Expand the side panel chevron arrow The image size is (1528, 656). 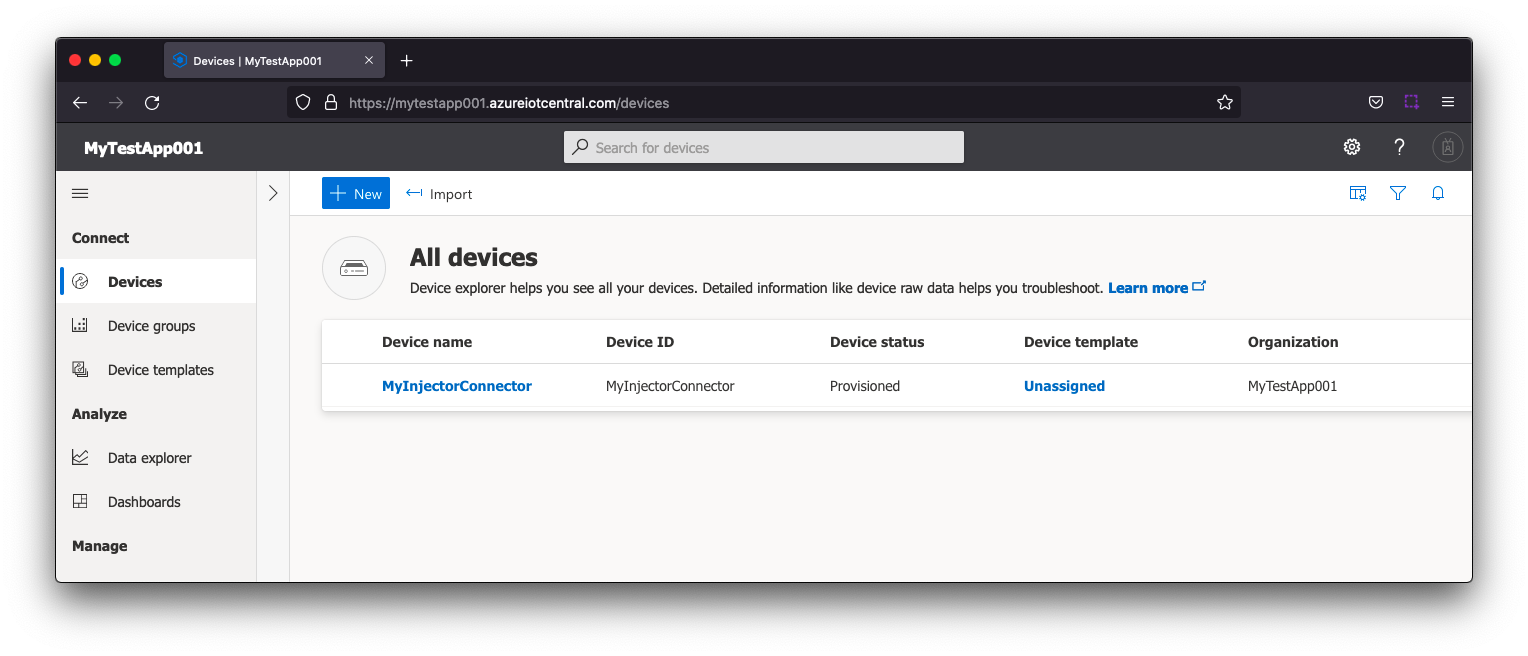click(273, 194)
